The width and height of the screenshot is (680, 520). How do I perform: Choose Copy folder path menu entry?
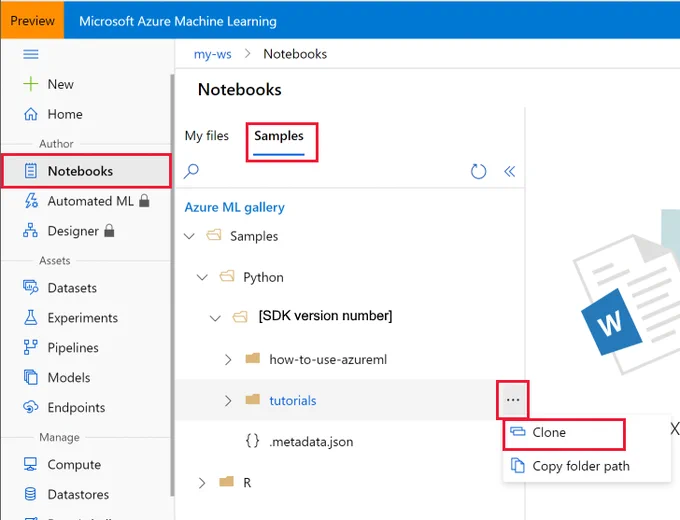[x=586, y=466]
